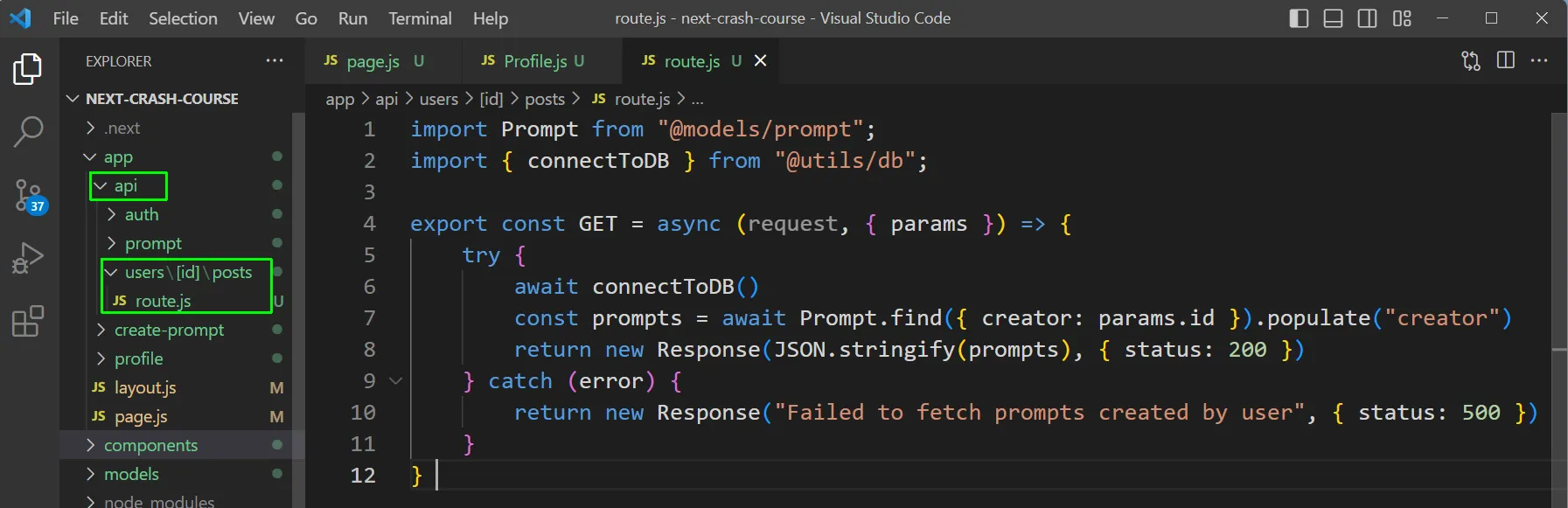The image size is (1568, 508).
Task: Click the explorer vertical scrollbar
Action: pos(298,310)
